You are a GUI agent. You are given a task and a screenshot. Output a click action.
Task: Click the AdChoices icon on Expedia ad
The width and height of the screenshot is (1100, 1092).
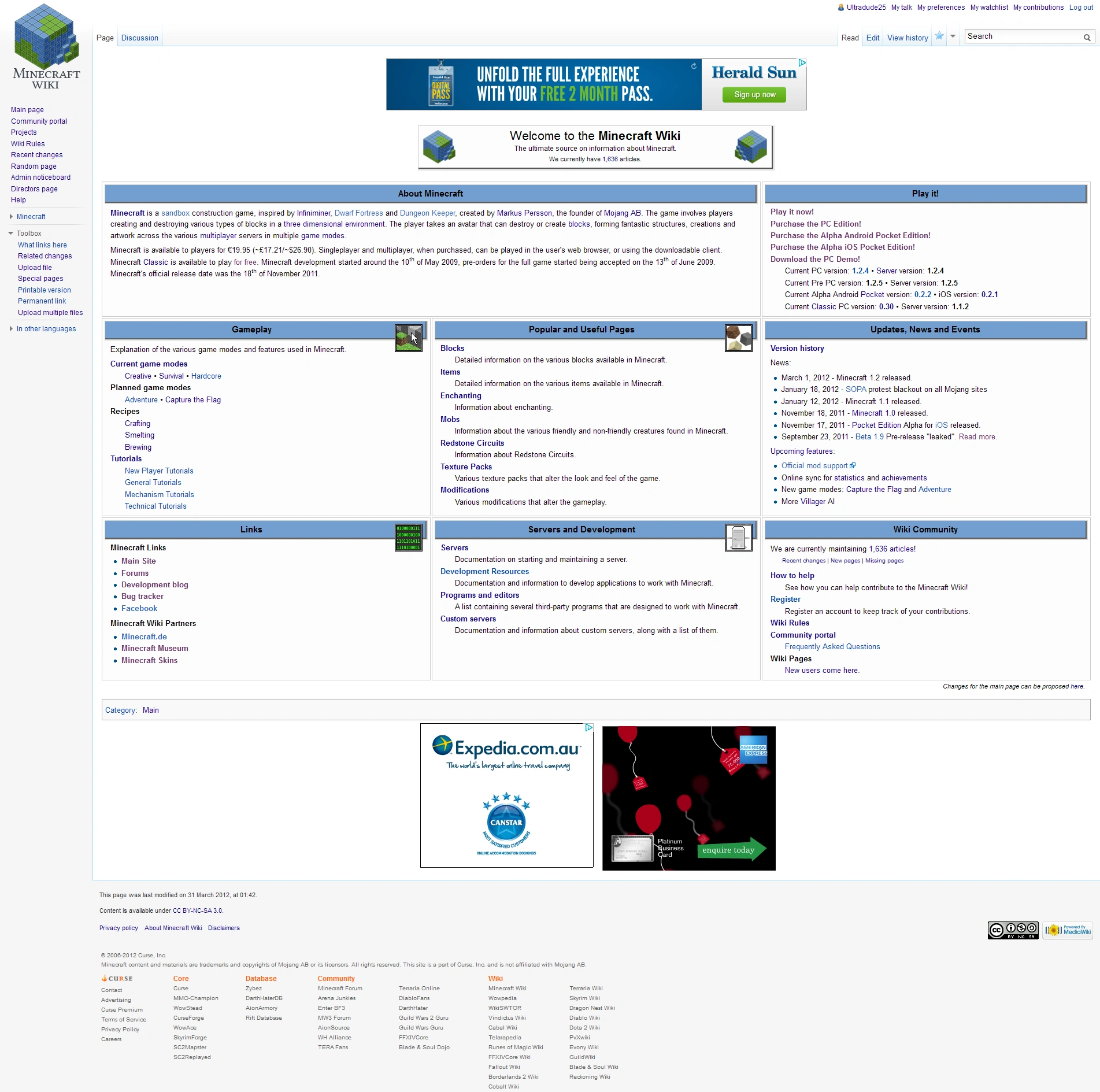pos(589,728)
